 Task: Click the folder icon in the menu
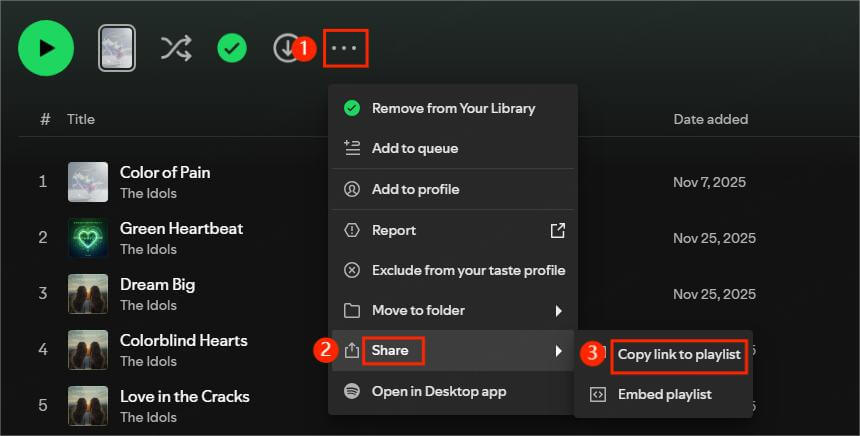click(352, 310)
